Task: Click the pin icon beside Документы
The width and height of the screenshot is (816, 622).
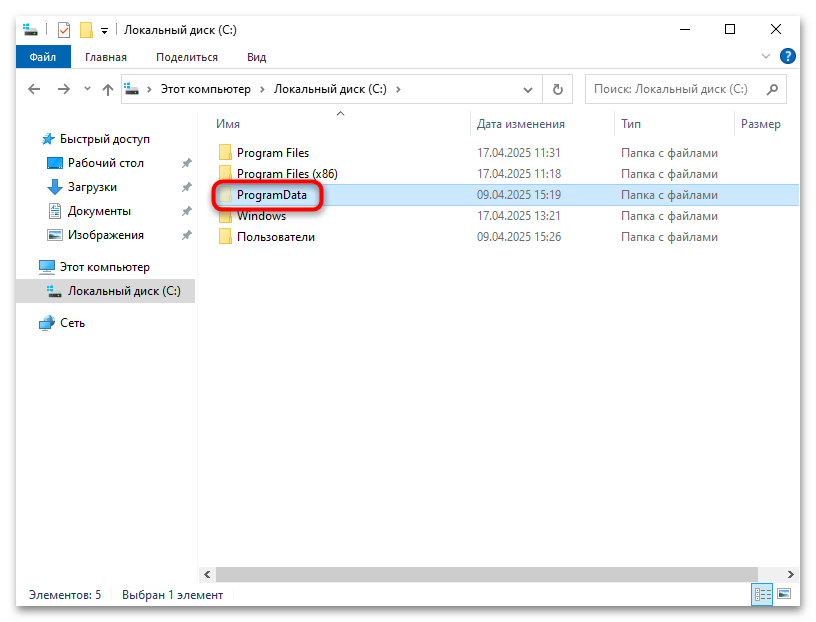Action: click(186, 211)
